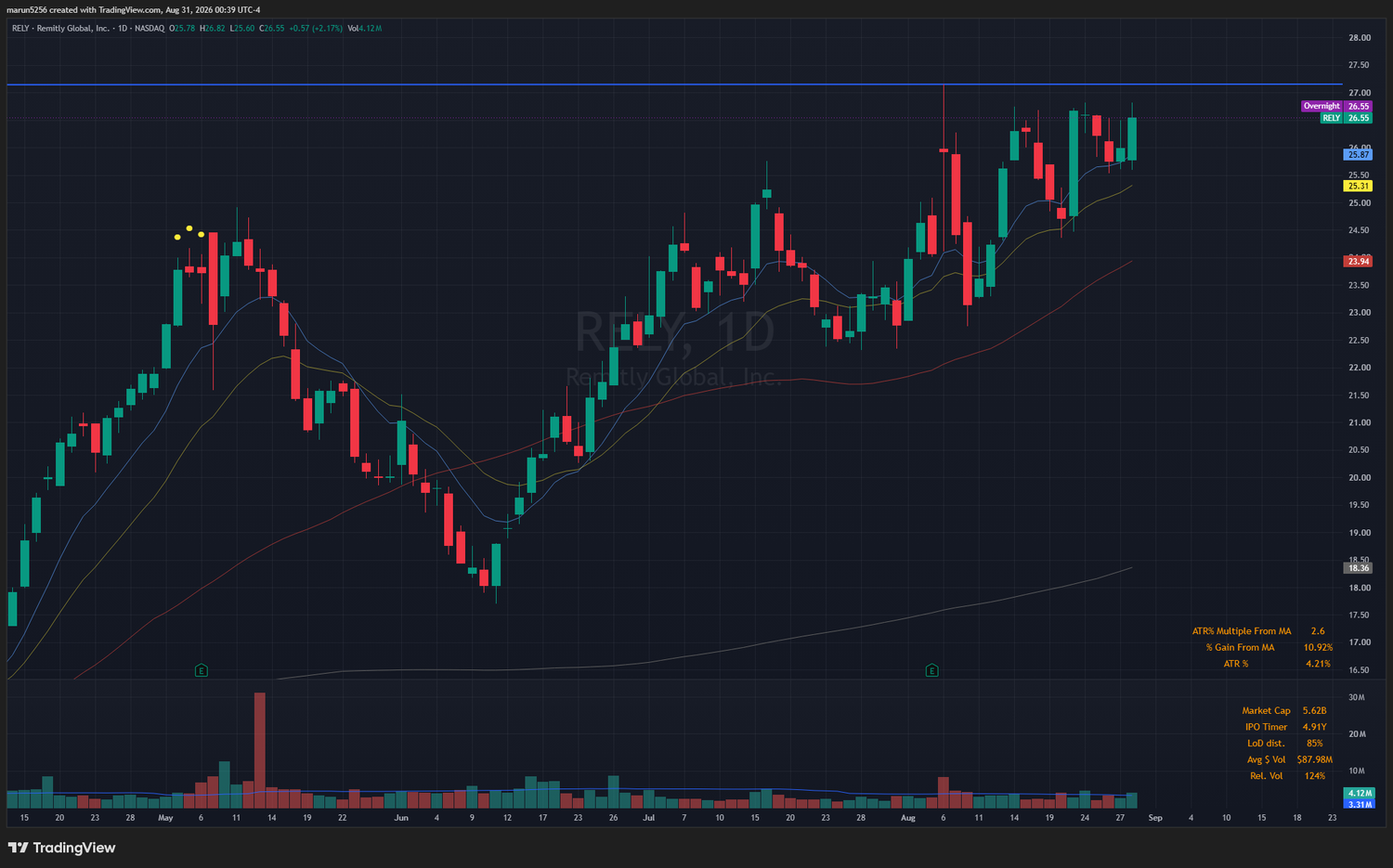Click the 'Avg $ Vol' label
The image size is (1393, 868).
pyautogui.click(x=1267, y=759)
